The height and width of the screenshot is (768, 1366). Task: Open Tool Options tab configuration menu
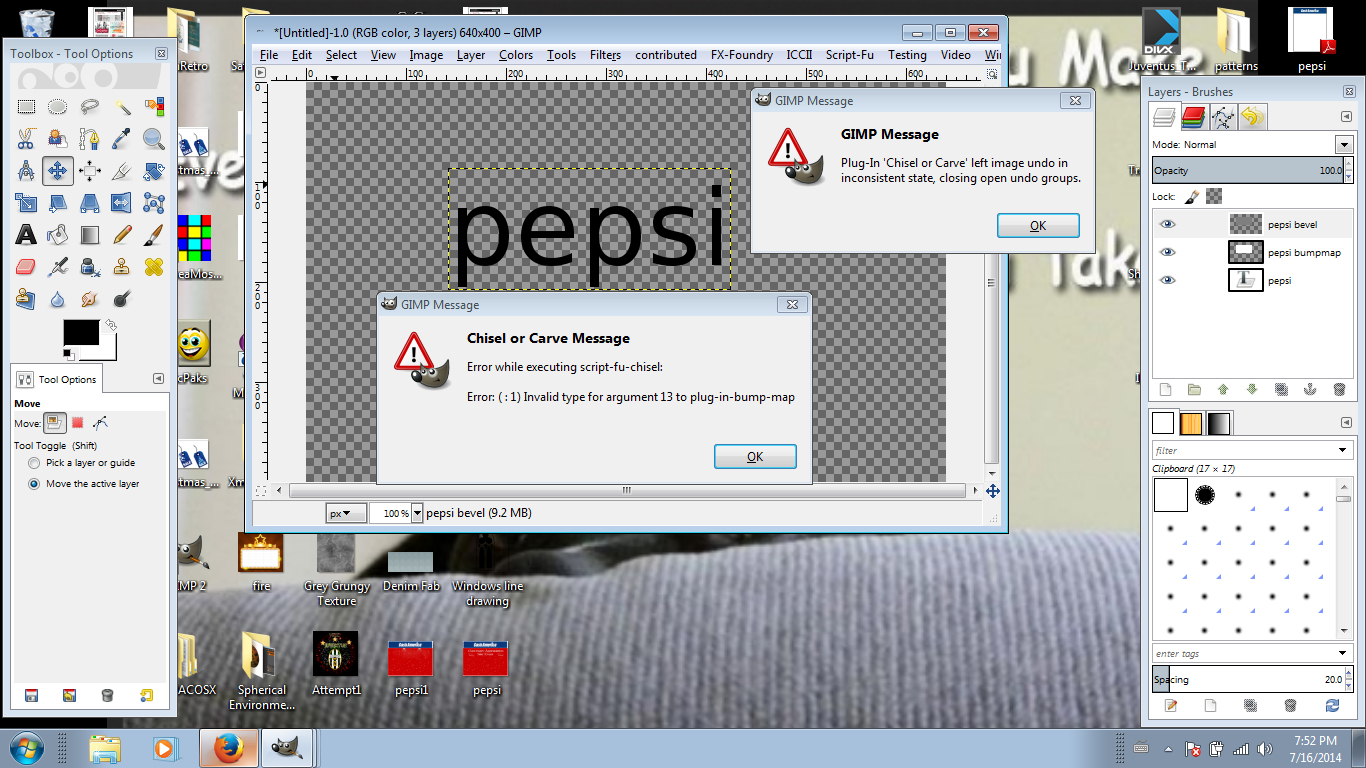(158, 379)
